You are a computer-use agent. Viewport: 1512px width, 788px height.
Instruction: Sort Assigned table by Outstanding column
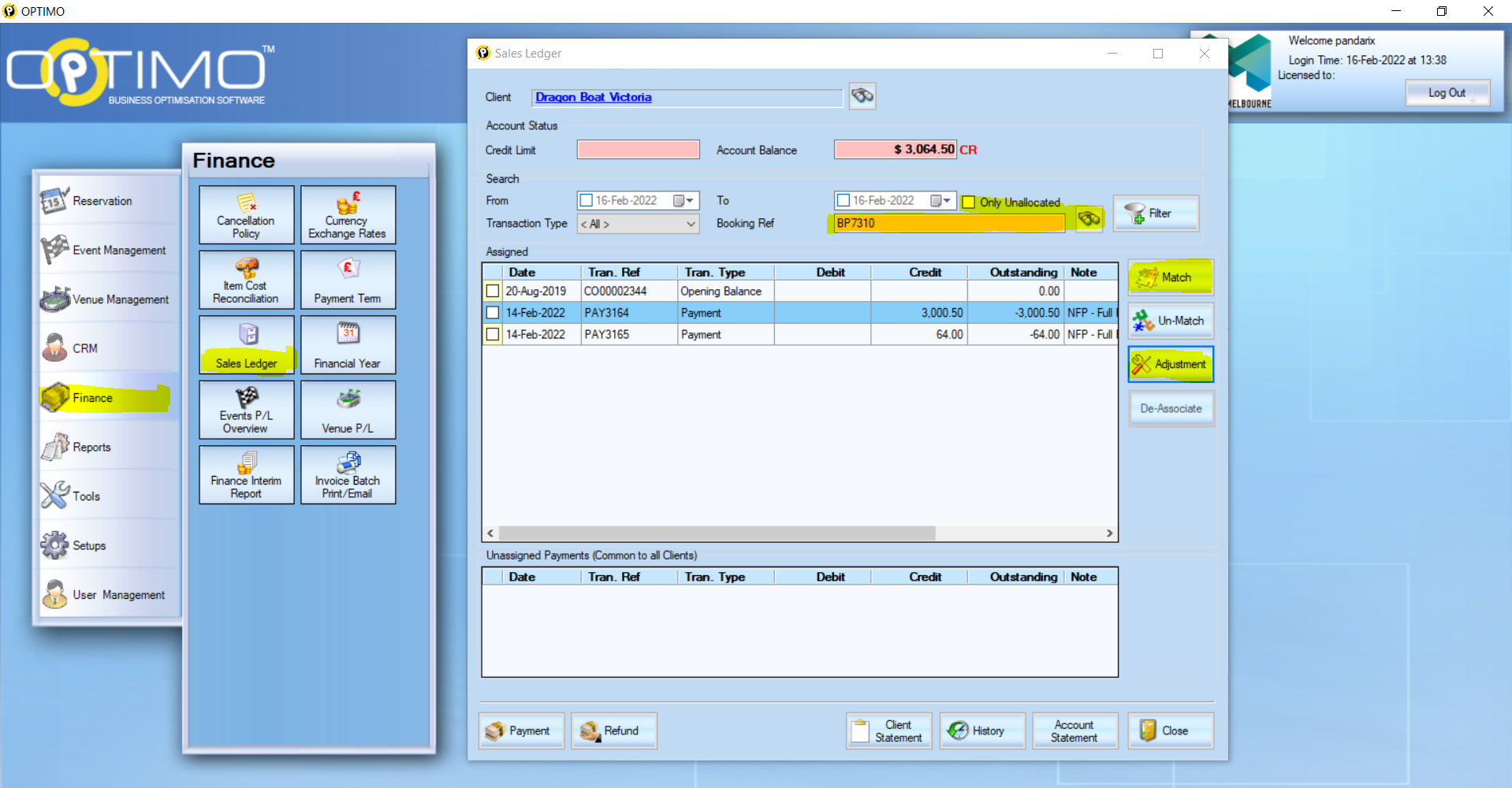click(1016, 272)
